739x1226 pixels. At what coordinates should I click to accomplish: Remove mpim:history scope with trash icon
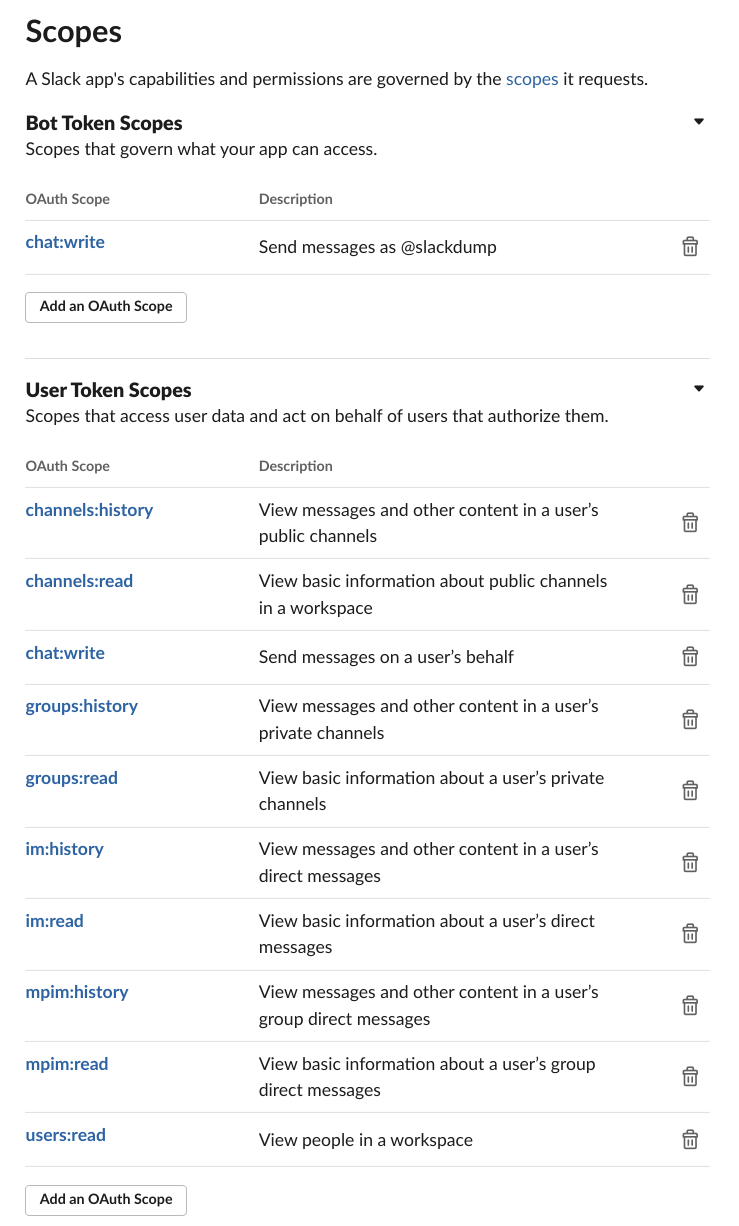click(x=690, y=1005)
